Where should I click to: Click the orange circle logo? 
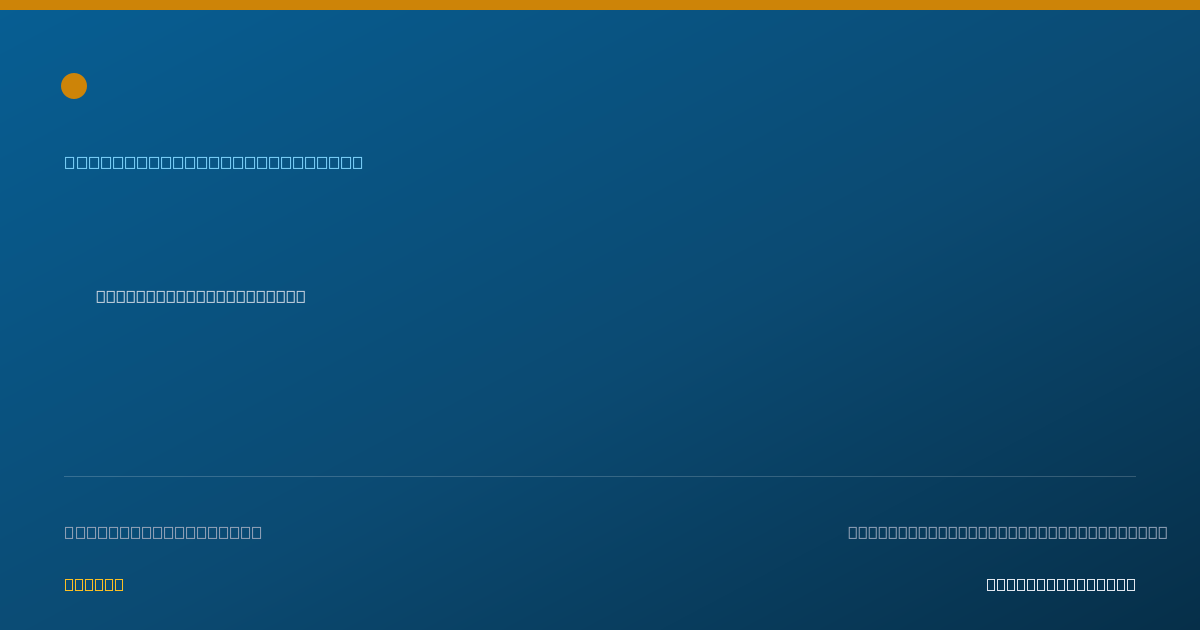[x=74, y=86]
